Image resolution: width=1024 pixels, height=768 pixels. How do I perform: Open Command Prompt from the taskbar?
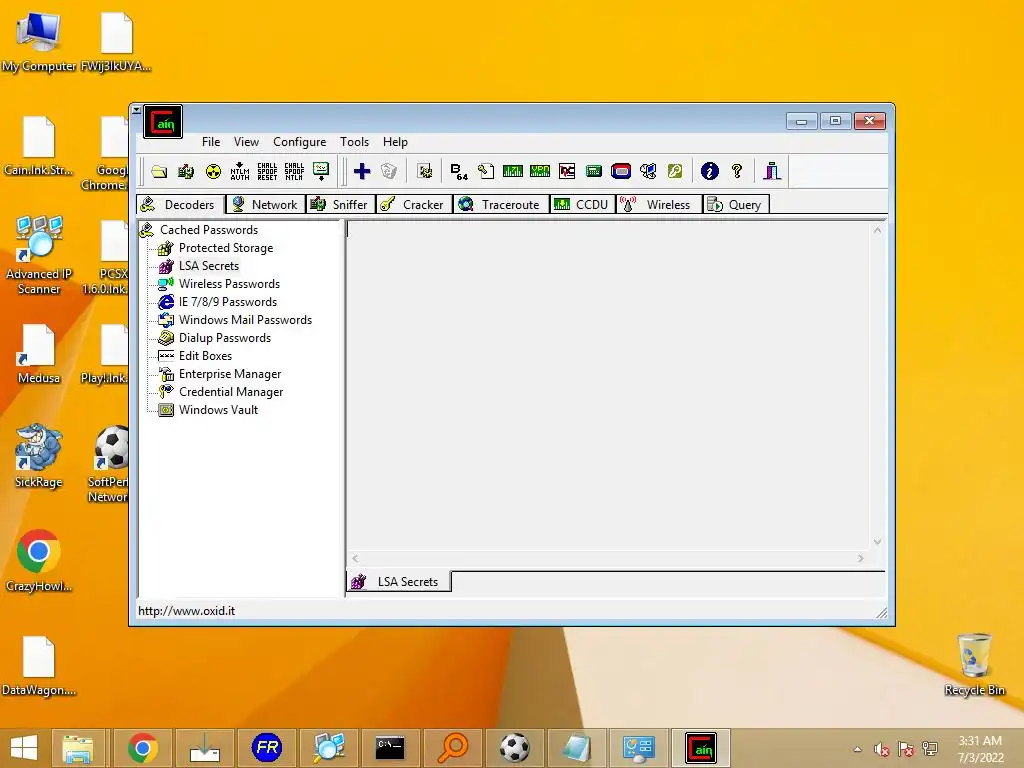[391, 748]
